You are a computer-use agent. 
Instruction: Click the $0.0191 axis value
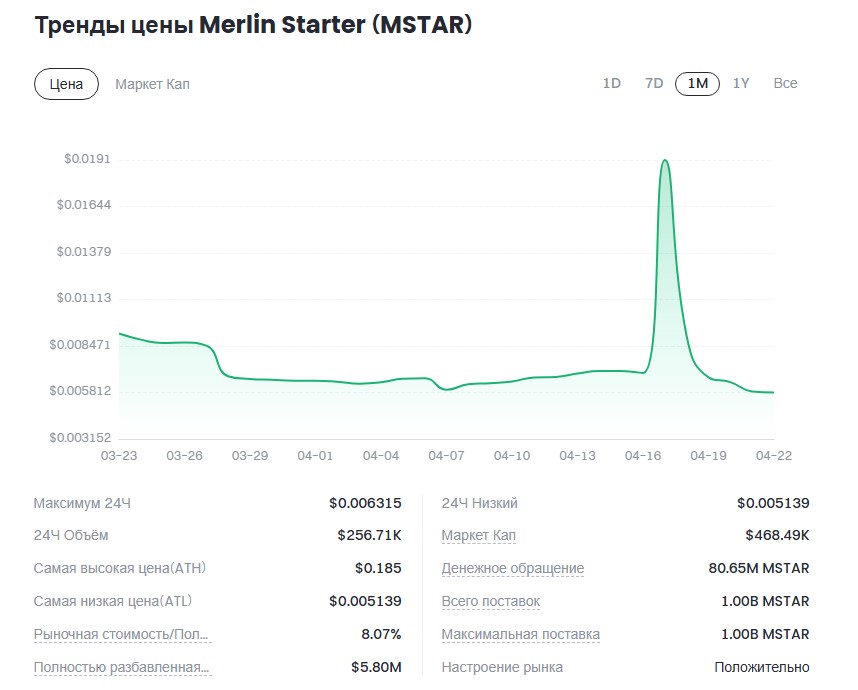tap(88, 159)
